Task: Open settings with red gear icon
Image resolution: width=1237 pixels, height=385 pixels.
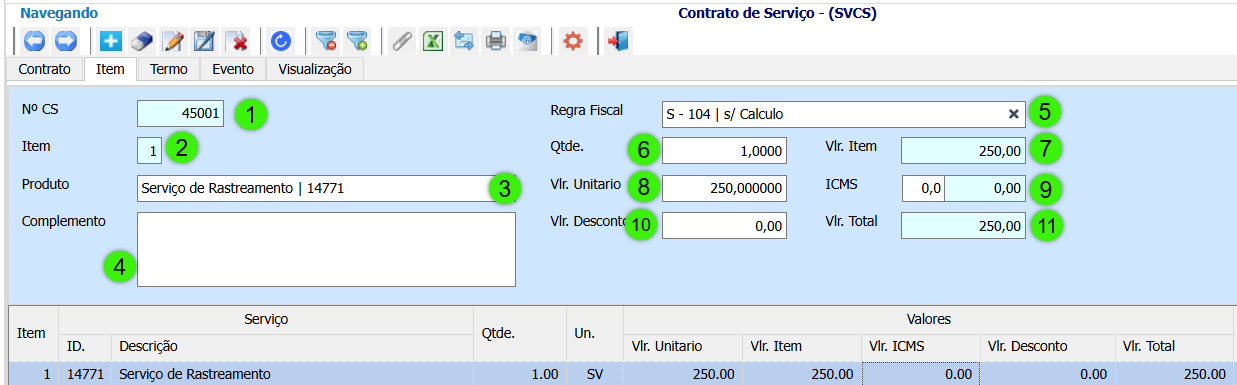Action: [573, 41]
